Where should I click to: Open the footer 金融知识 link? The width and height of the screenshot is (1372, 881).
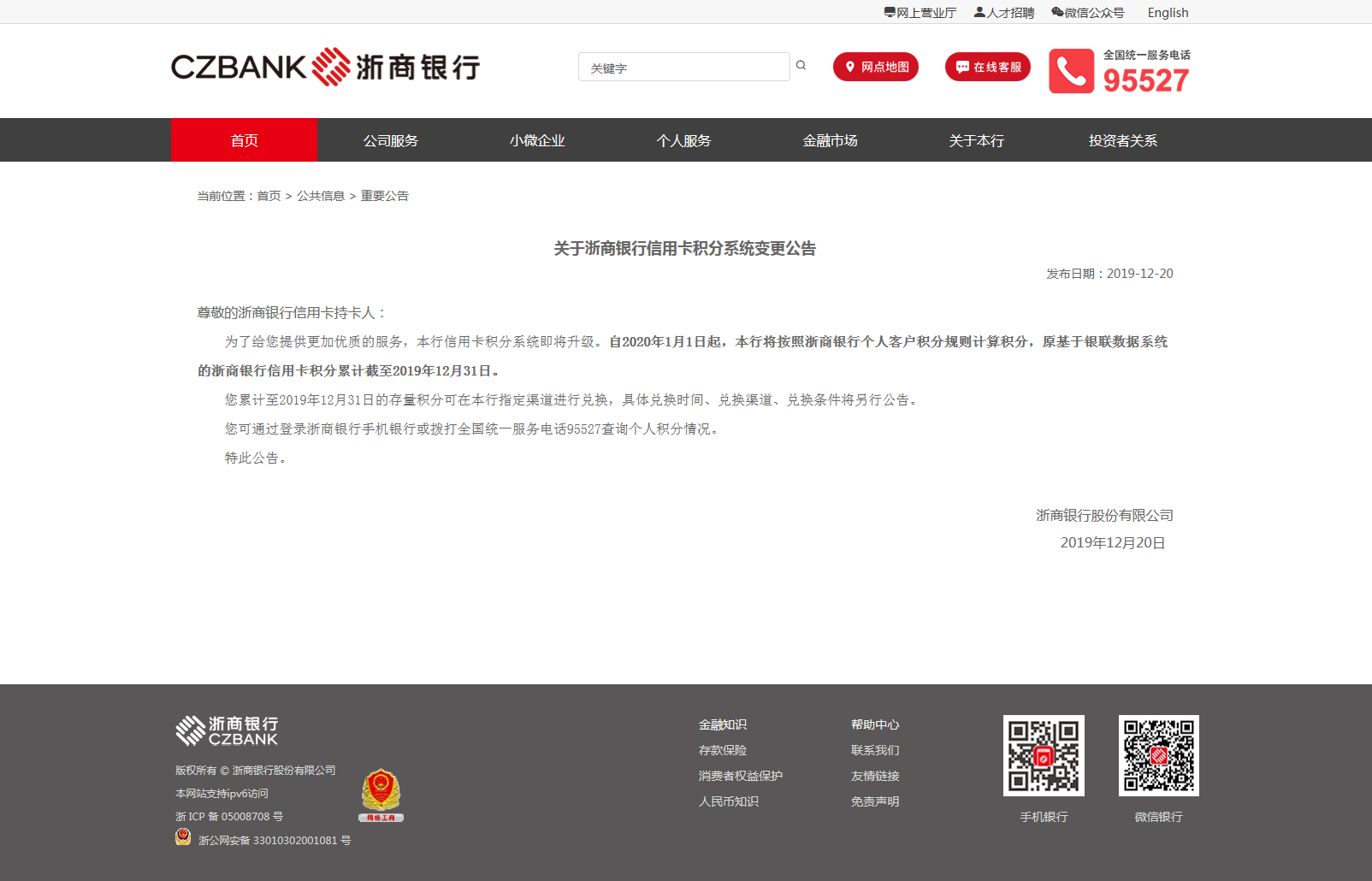pos(723,724)
